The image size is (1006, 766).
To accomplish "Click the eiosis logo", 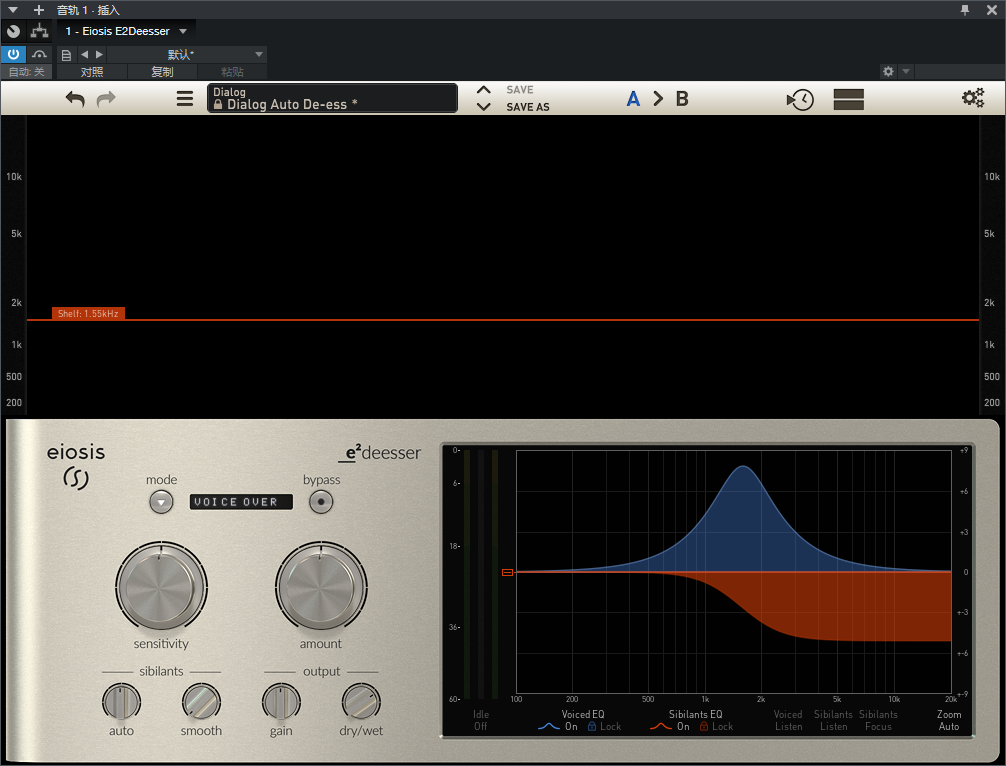I will click(76, 465).
